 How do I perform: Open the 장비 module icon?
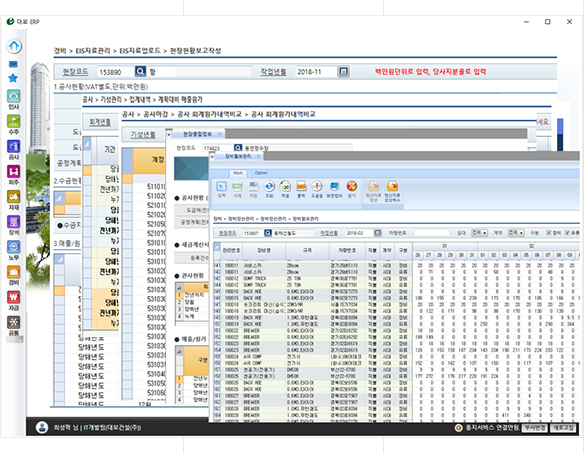point(13,222)
